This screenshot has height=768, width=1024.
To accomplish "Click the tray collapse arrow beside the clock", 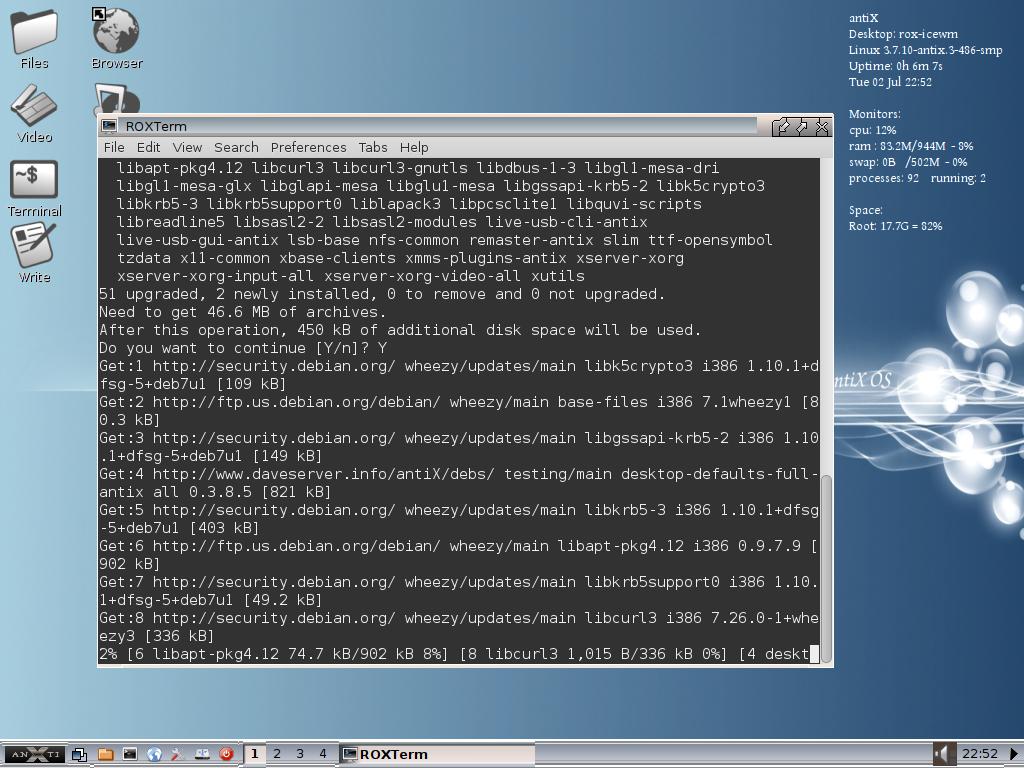I will pyautogui.click(x=1015, y=754).
